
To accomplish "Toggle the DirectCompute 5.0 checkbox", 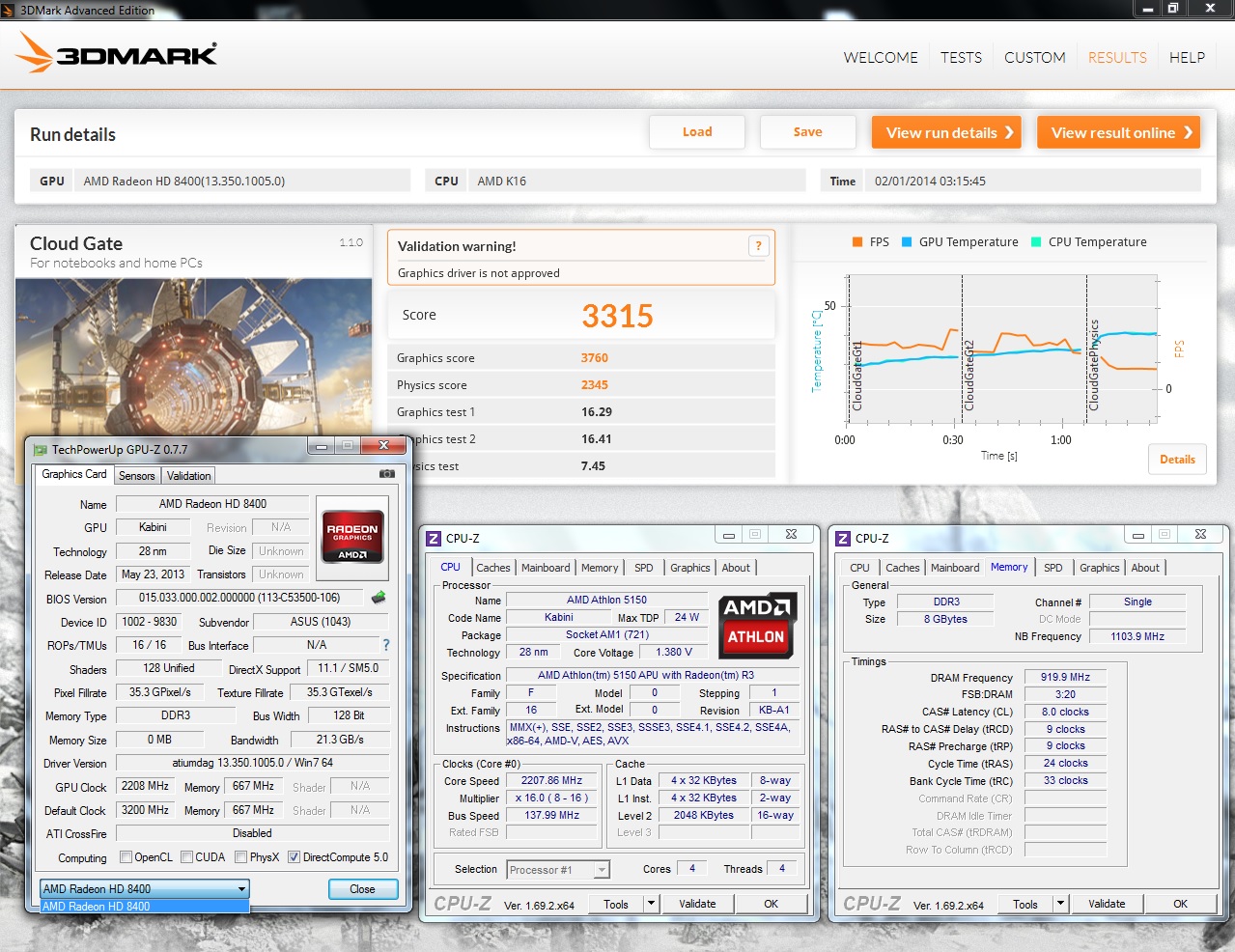I will (294, 857).
